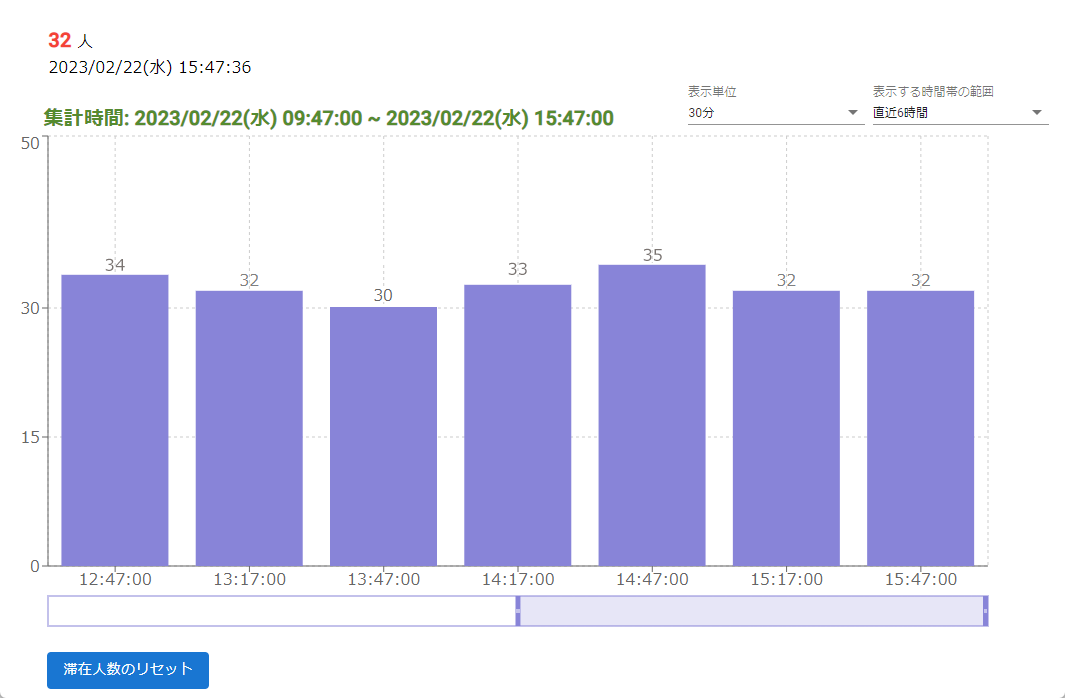Click the right handle of range slider
The image size is (1065, 698).
[985, 611]
